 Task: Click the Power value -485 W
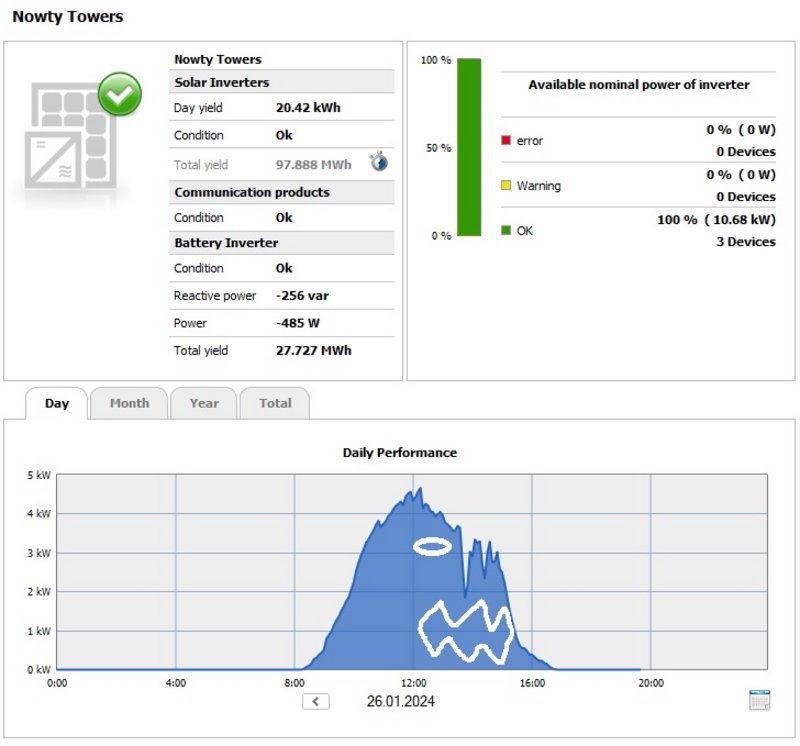[298, 323]
